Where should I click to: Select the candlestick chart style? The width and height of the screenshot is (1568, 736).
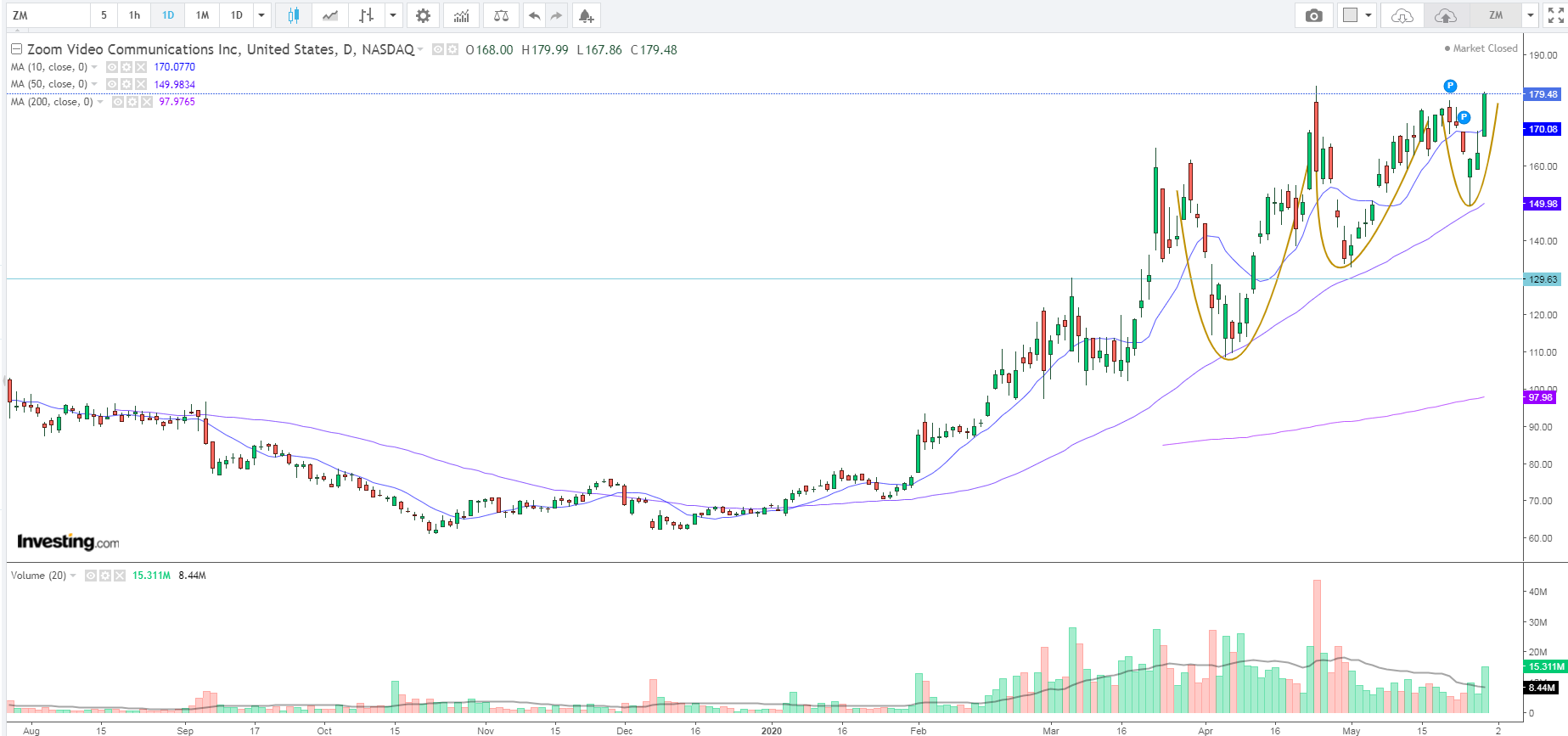(294, 15)
